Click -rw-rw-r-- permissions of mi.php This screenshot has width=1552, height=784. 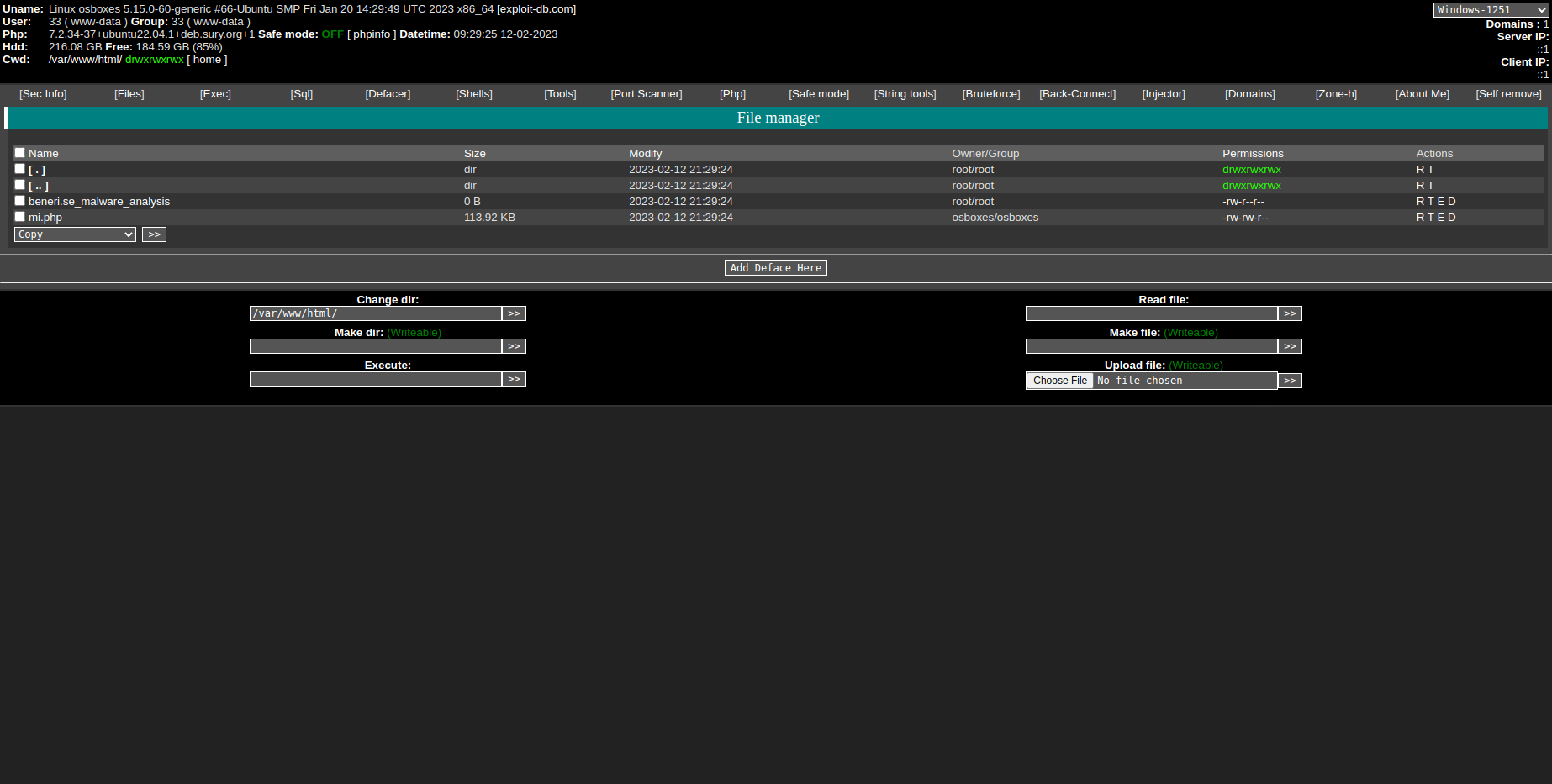tap(1246, 218)
